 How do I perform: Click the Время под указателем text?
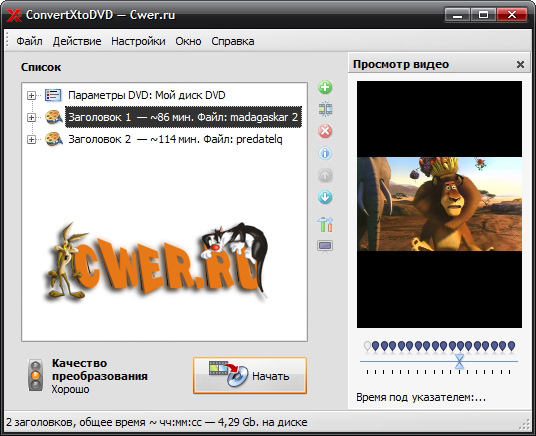[x=421, y=397]
